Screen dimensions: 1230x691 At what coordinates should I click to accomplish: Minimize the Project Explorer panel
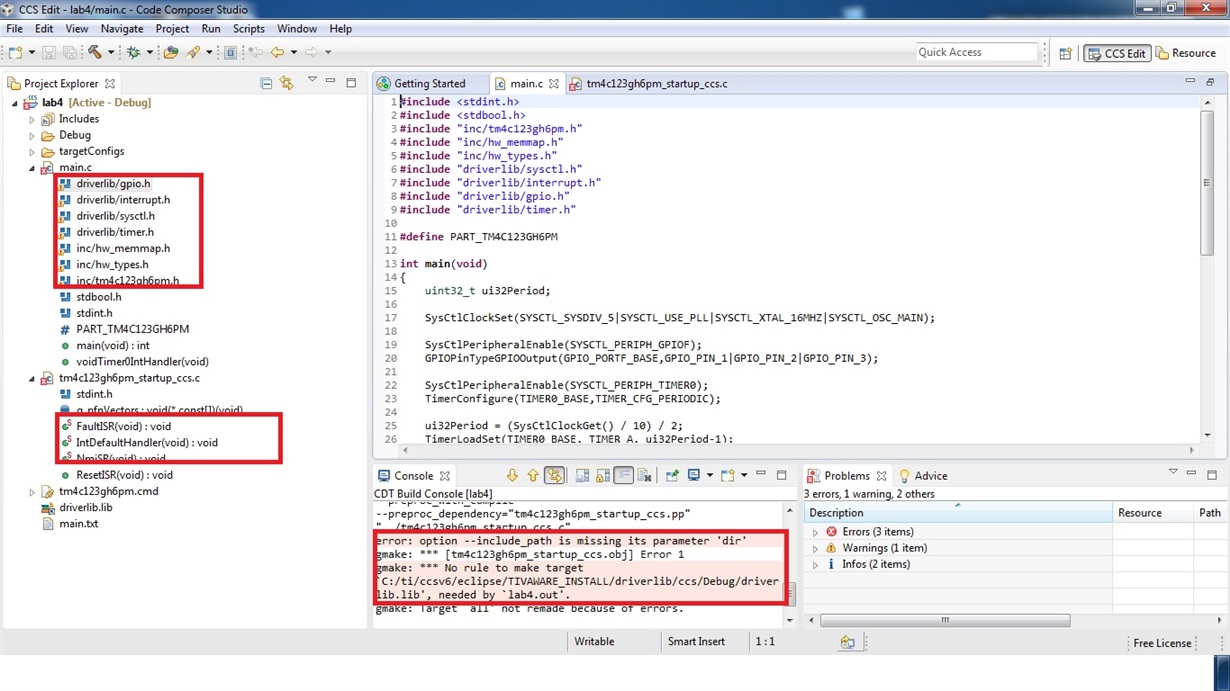click(330, 81)
